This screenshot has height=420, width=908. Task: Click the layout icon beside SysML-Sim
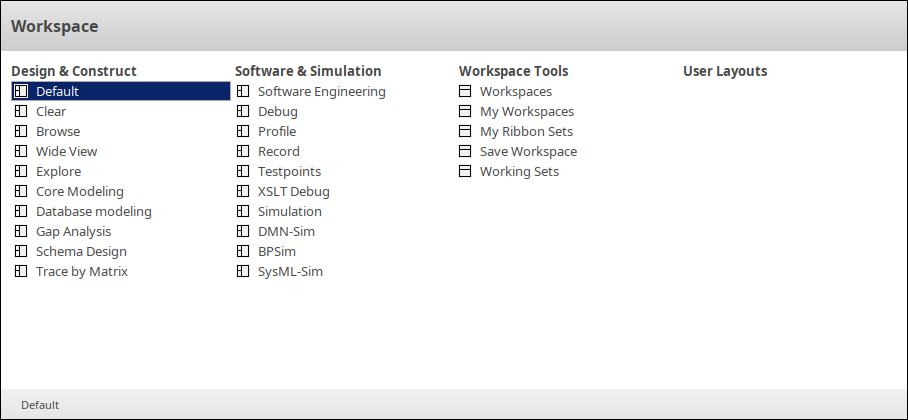tap(243, 272)
